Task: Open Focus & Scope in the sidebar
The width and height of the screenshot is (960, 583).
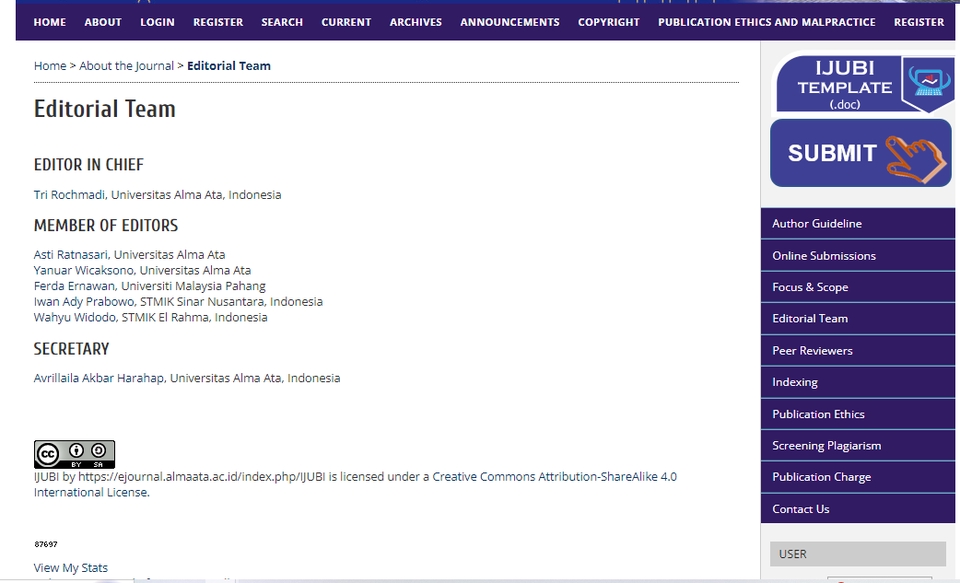Action: point(858,287)
